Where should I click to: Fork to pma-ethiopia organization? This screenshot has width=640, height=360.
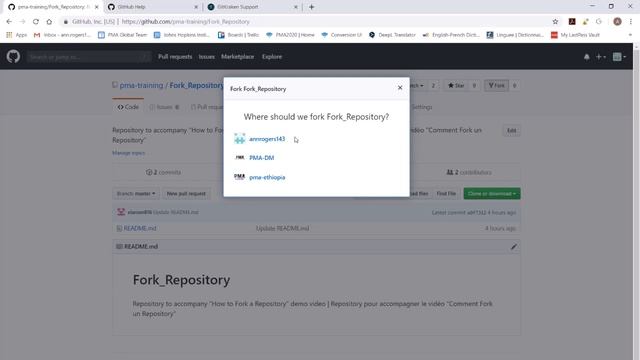coord(267,177)
